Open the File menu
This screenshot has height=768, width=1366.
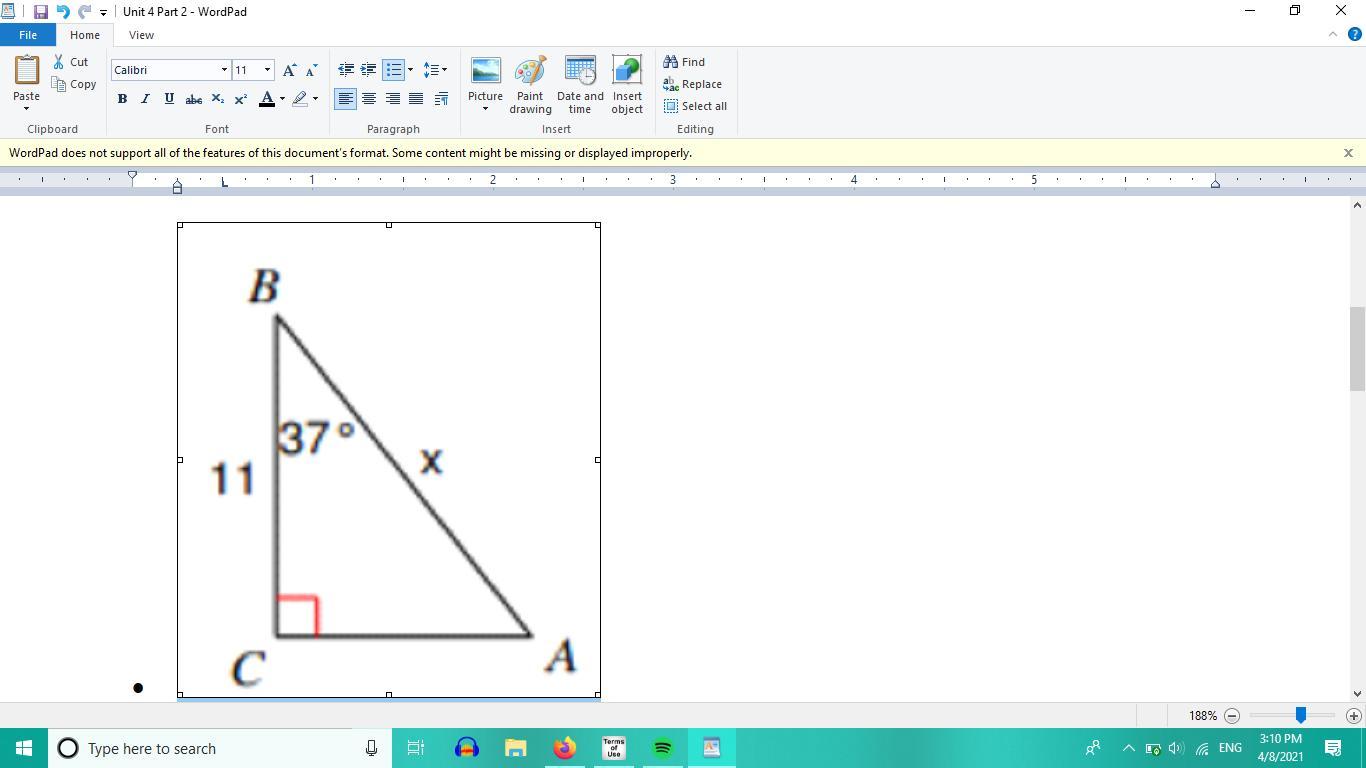pyautogui.click(x=27, y=35)
